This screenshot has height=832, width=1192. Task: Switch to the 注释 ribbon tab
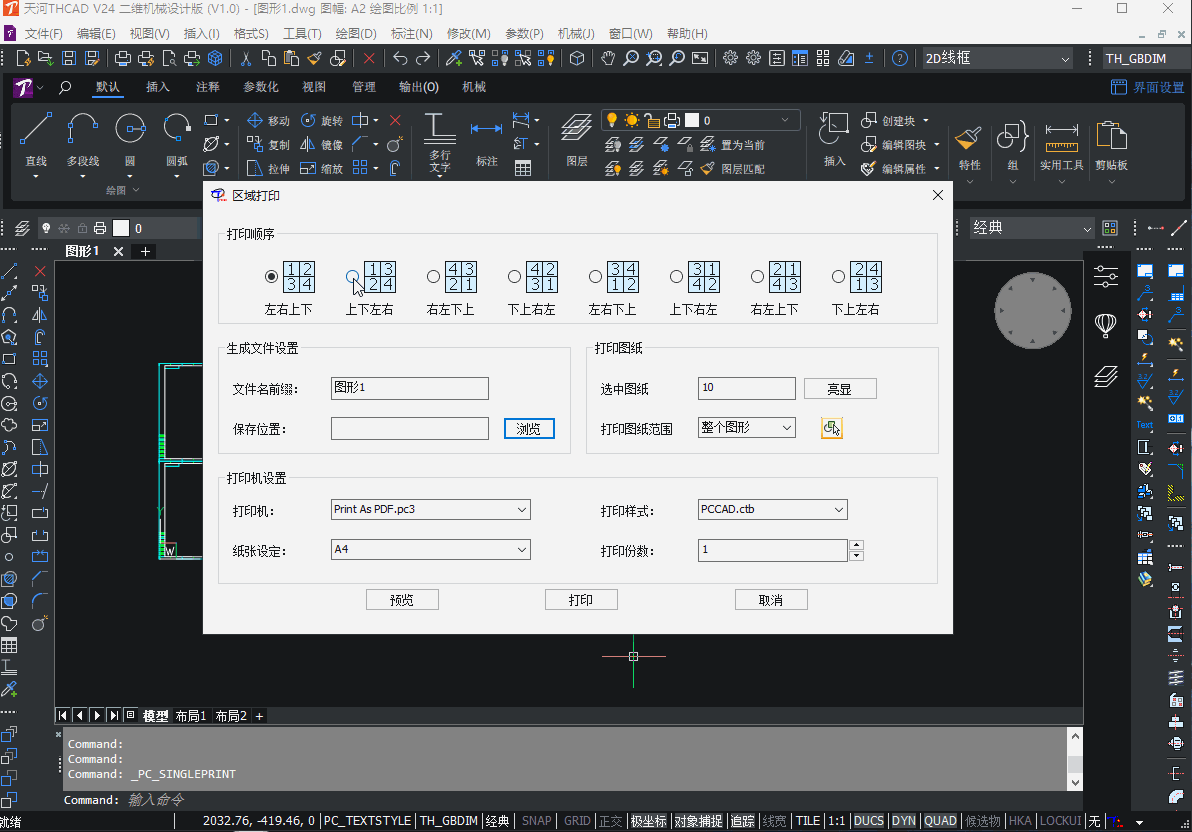[x=208, y=87]
